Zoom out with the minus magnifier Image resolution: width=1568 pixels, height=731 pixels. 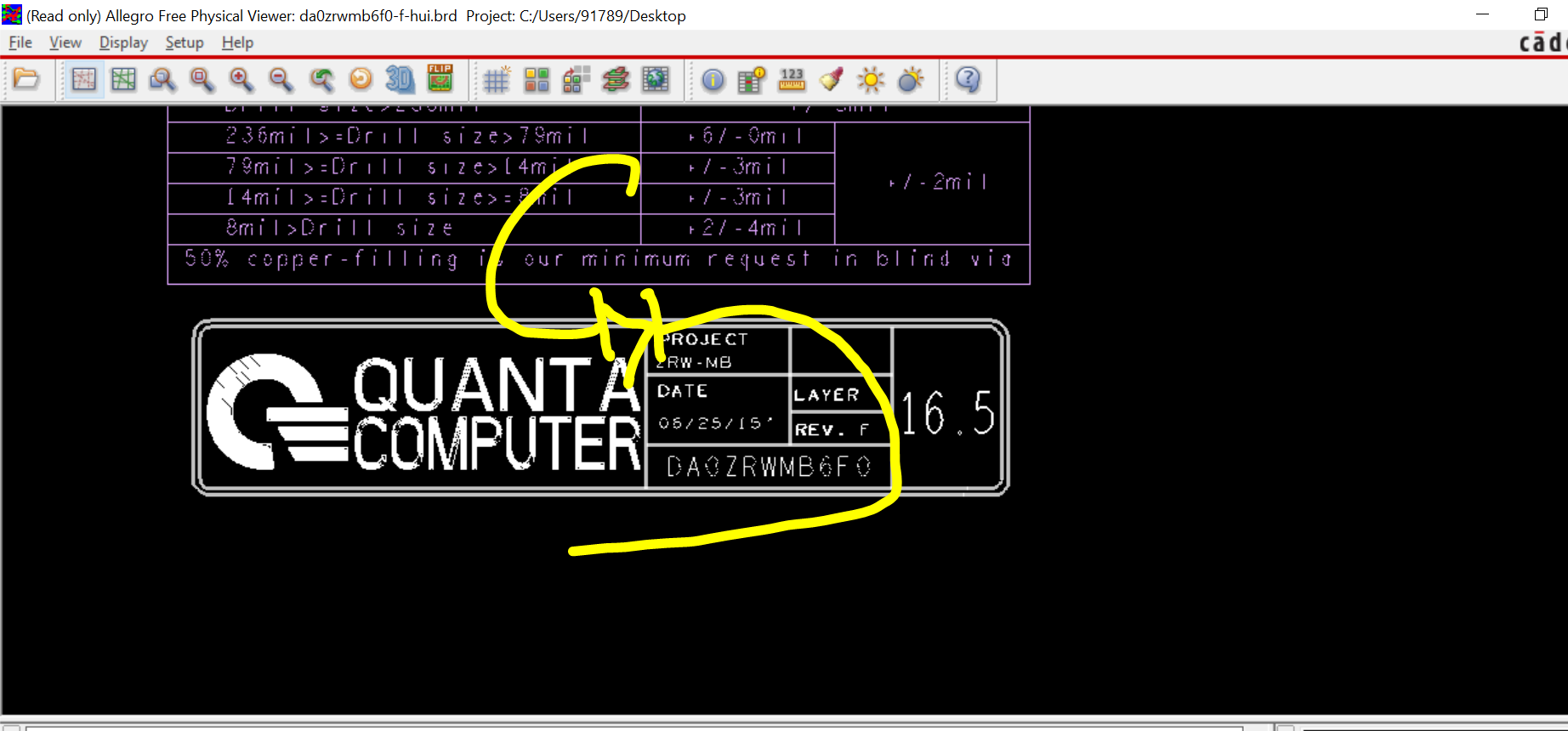tap(281, 80)
